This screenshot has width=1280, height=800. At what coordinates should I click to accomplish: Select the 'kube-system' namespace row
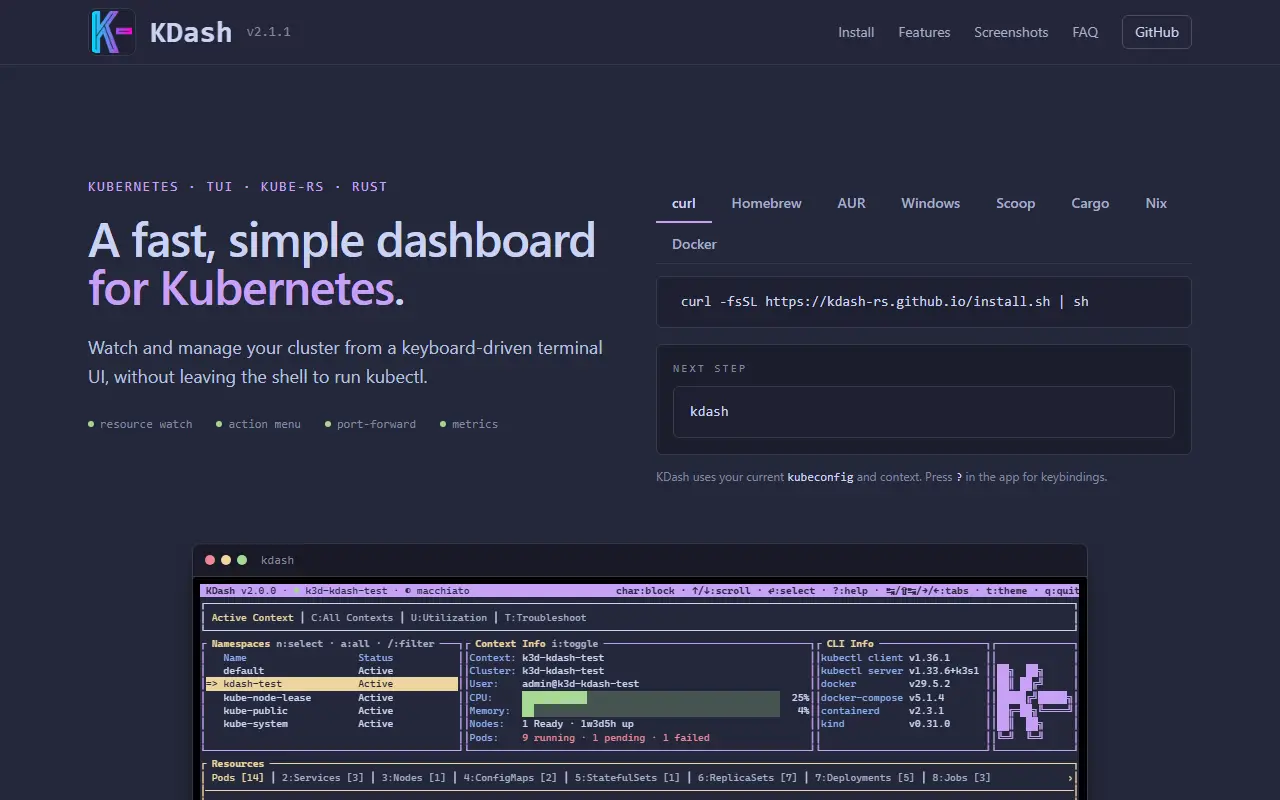332,724
